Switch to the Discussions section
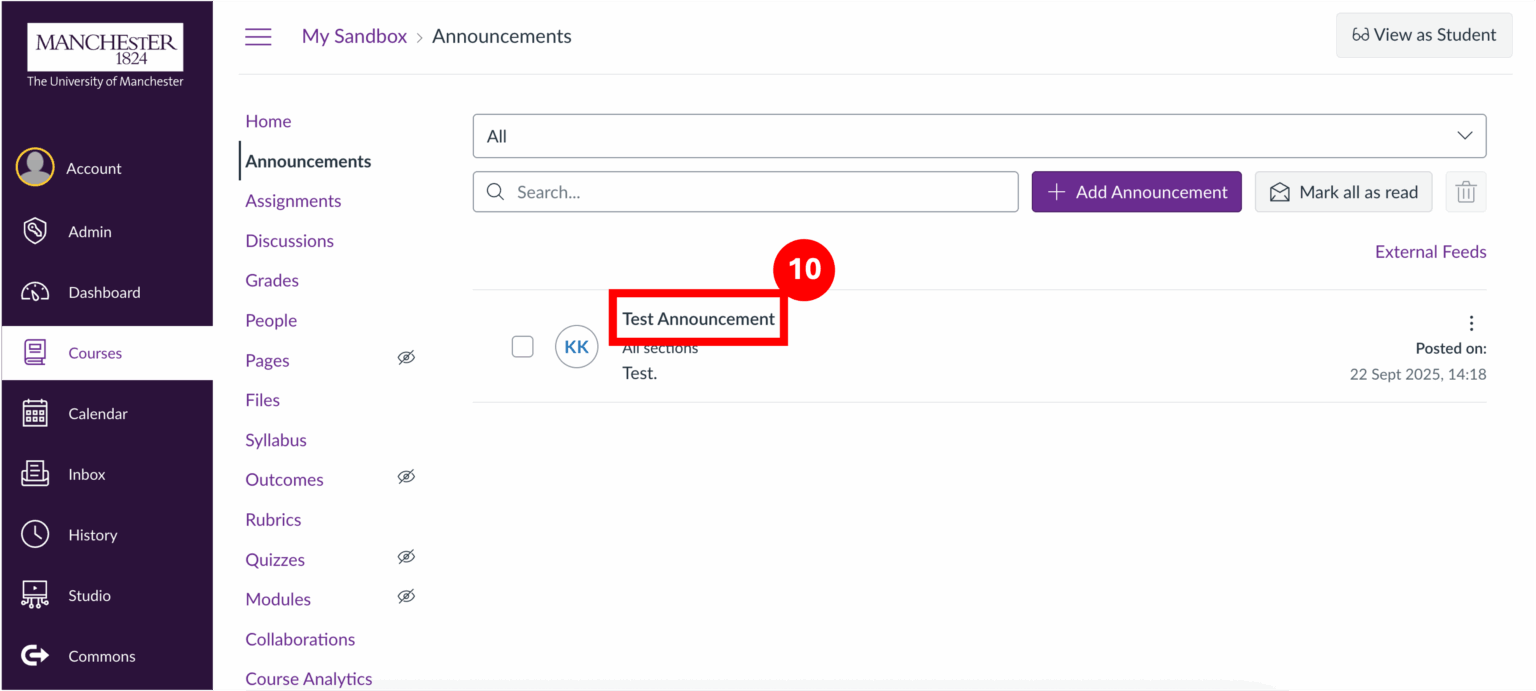Image resolution: width=1536 pixels, height=691 pixels. pyautogui.click(x=289, y=240)
